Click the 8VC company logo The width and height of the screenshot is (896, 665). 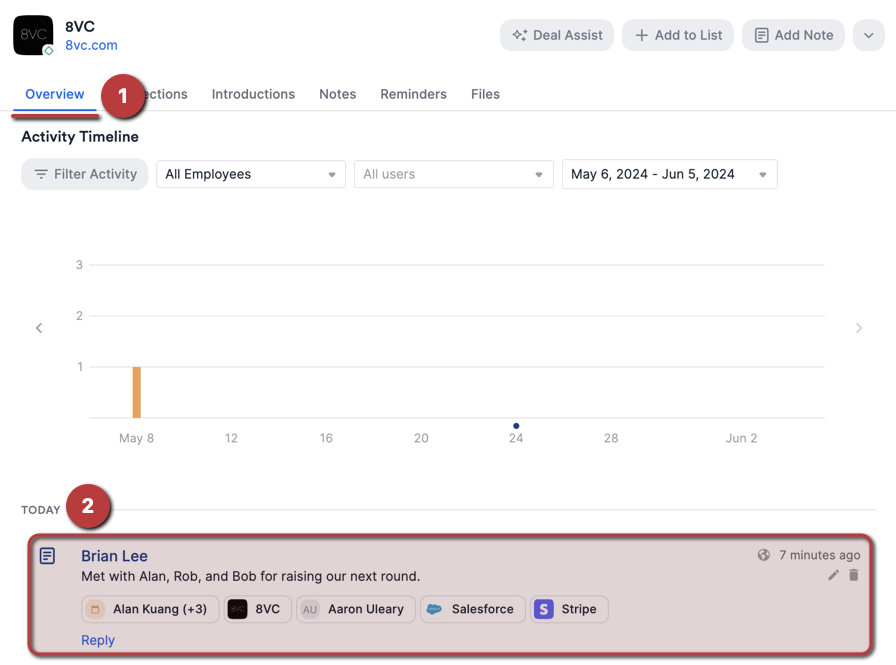[x=32, y=35]
